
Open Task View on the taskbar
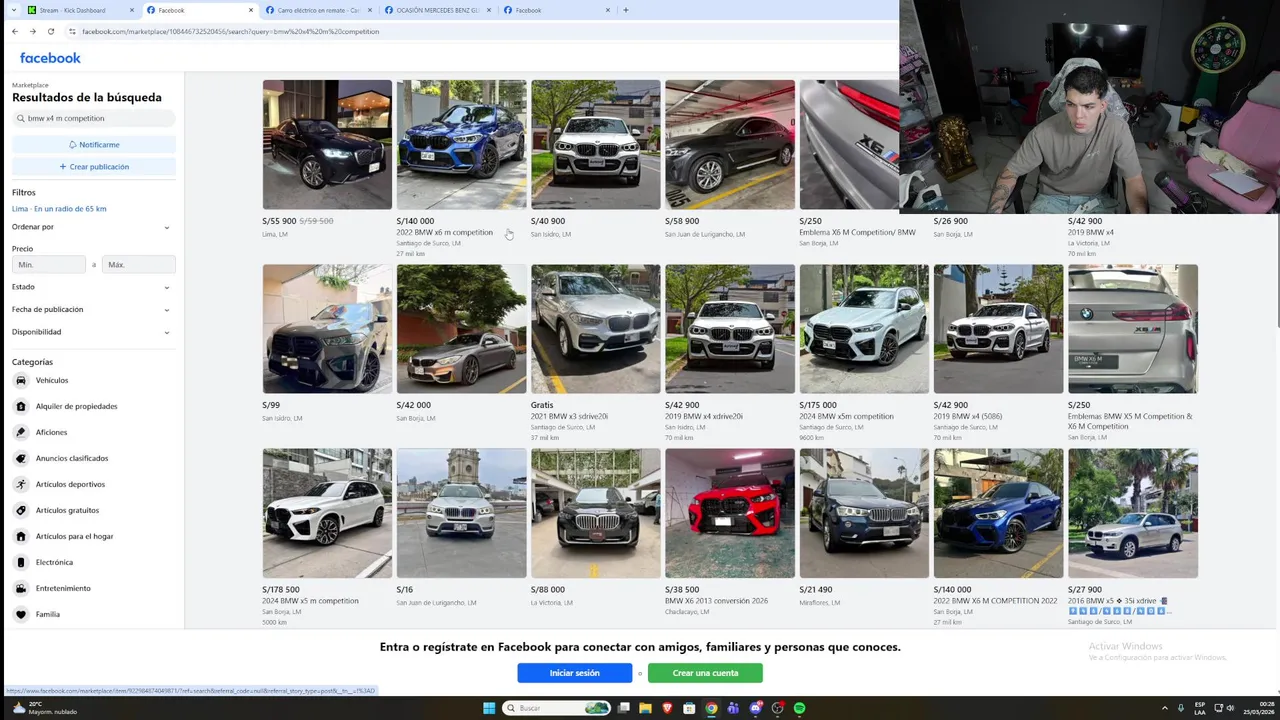click(623, 708)
